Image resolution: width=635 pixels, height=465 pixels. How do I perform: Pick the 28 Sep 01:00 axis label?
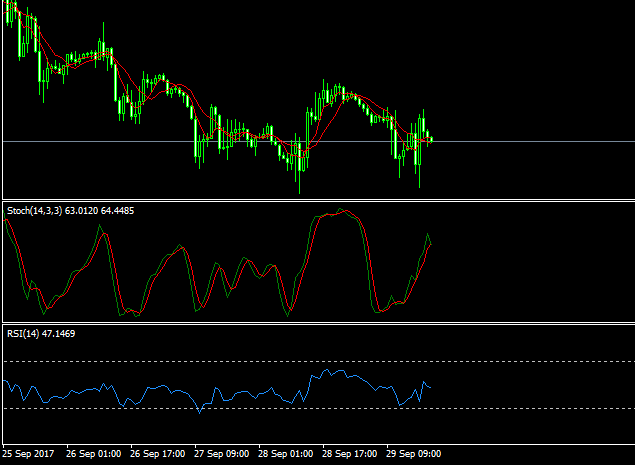[x=286, y=453]
